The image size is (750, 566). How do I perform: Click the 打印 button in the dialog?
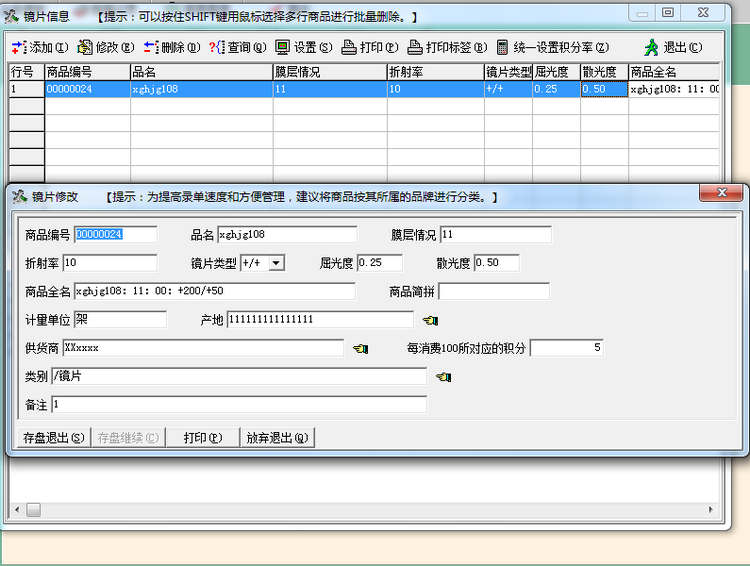point(203,438)
